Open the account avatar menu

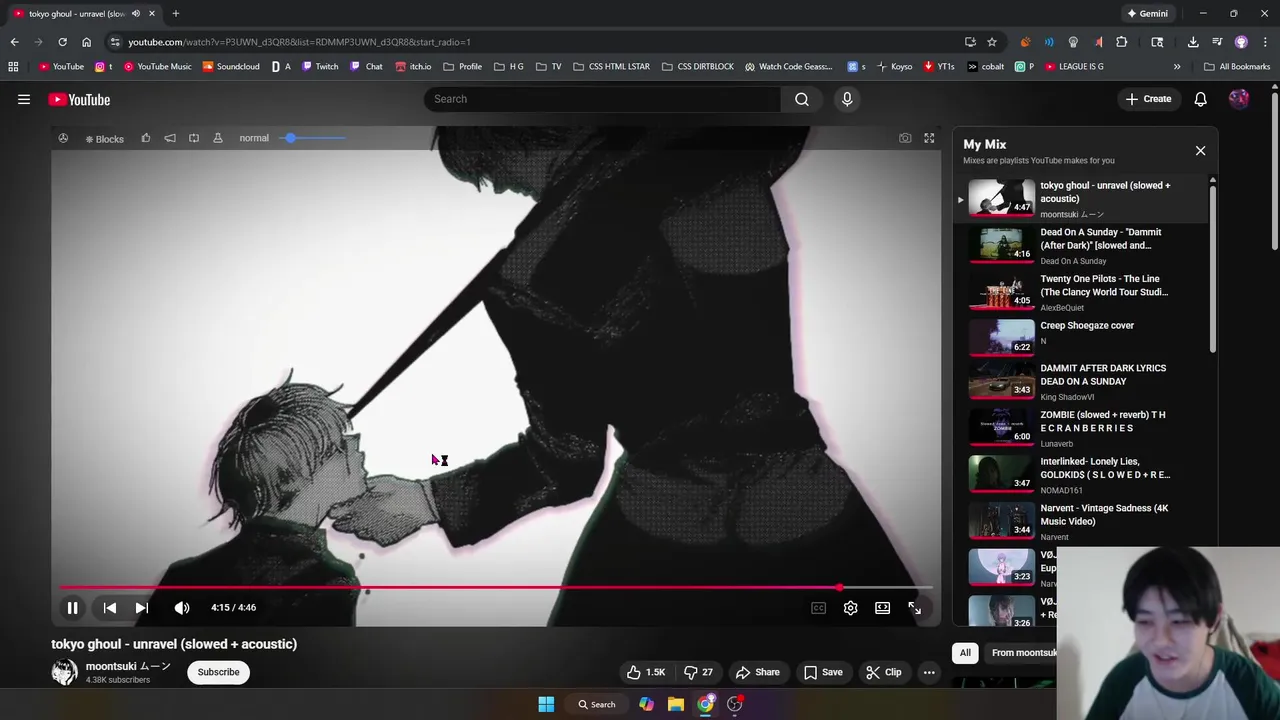pos(1239,99)
